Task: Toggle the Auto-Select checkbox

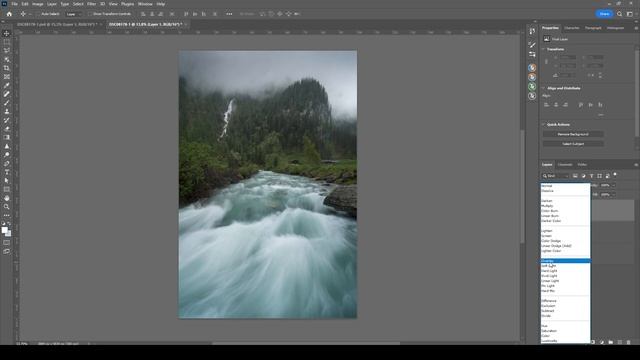Action: (38, 14)
